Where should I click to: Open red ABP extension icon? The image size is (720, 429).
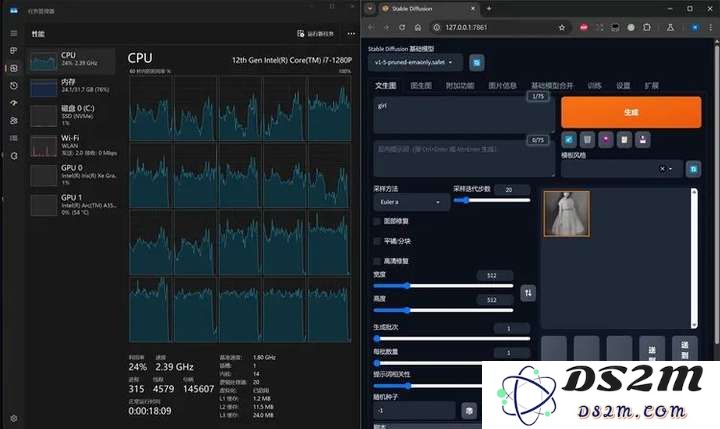click(x=584, y=28)
